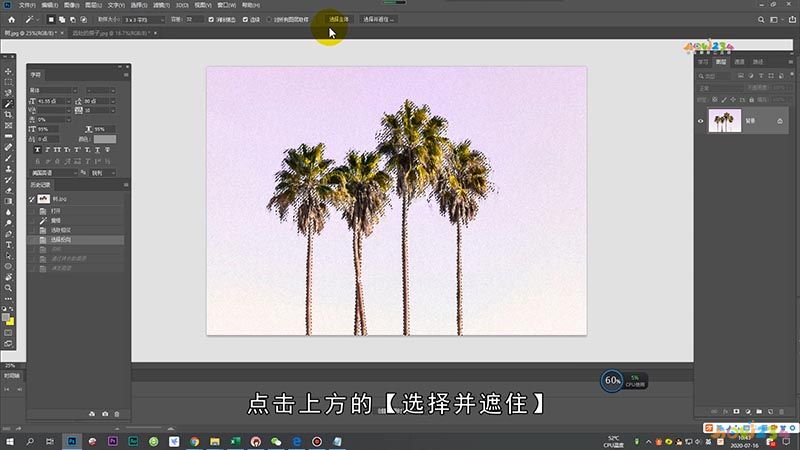Click the search magnifier in options bar
Viewport: 800px width, 450px height.
tap(761, 19)
